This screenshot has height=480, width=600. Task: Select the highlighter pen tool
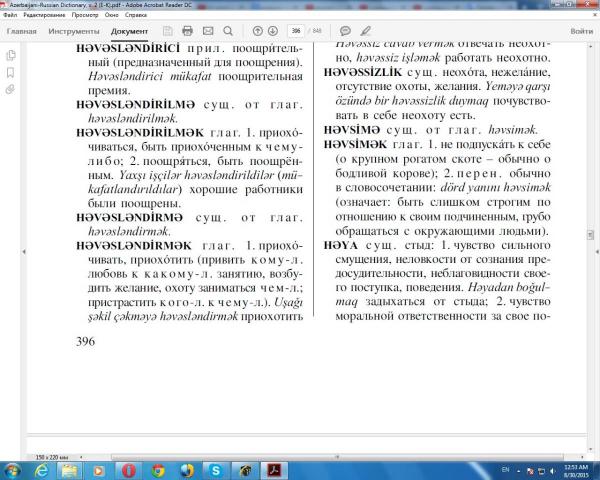[x=363, y=31]
